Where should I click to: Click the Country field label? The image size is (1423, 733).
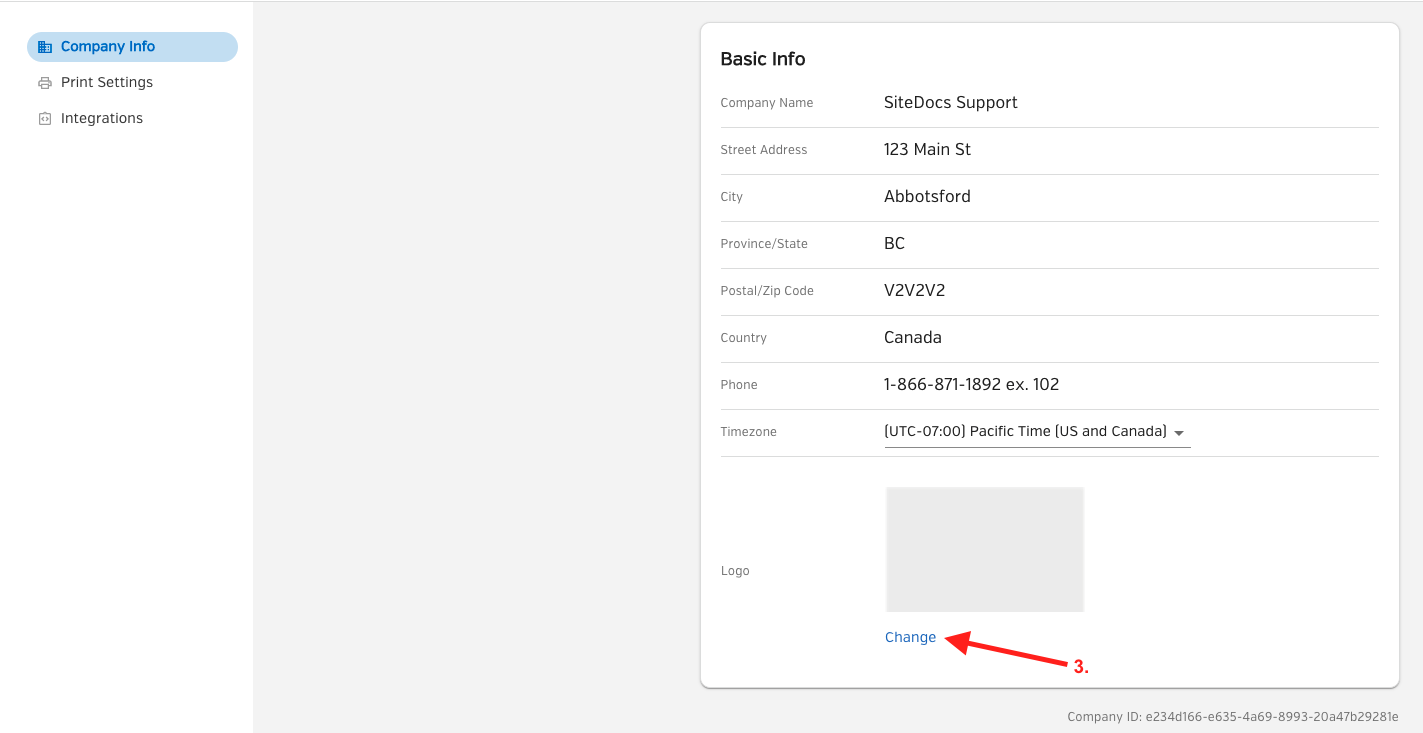(x=744, y=338)
